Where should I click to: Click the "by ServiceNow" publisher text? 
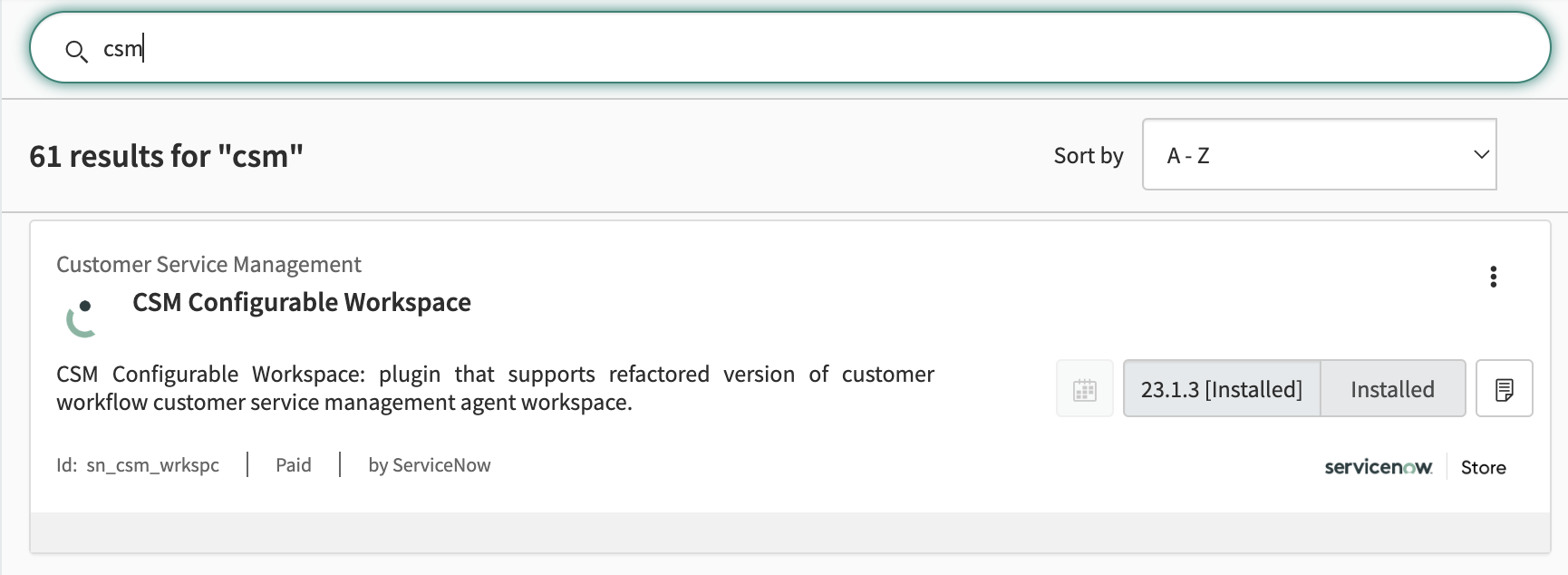(x=429, y=465)
